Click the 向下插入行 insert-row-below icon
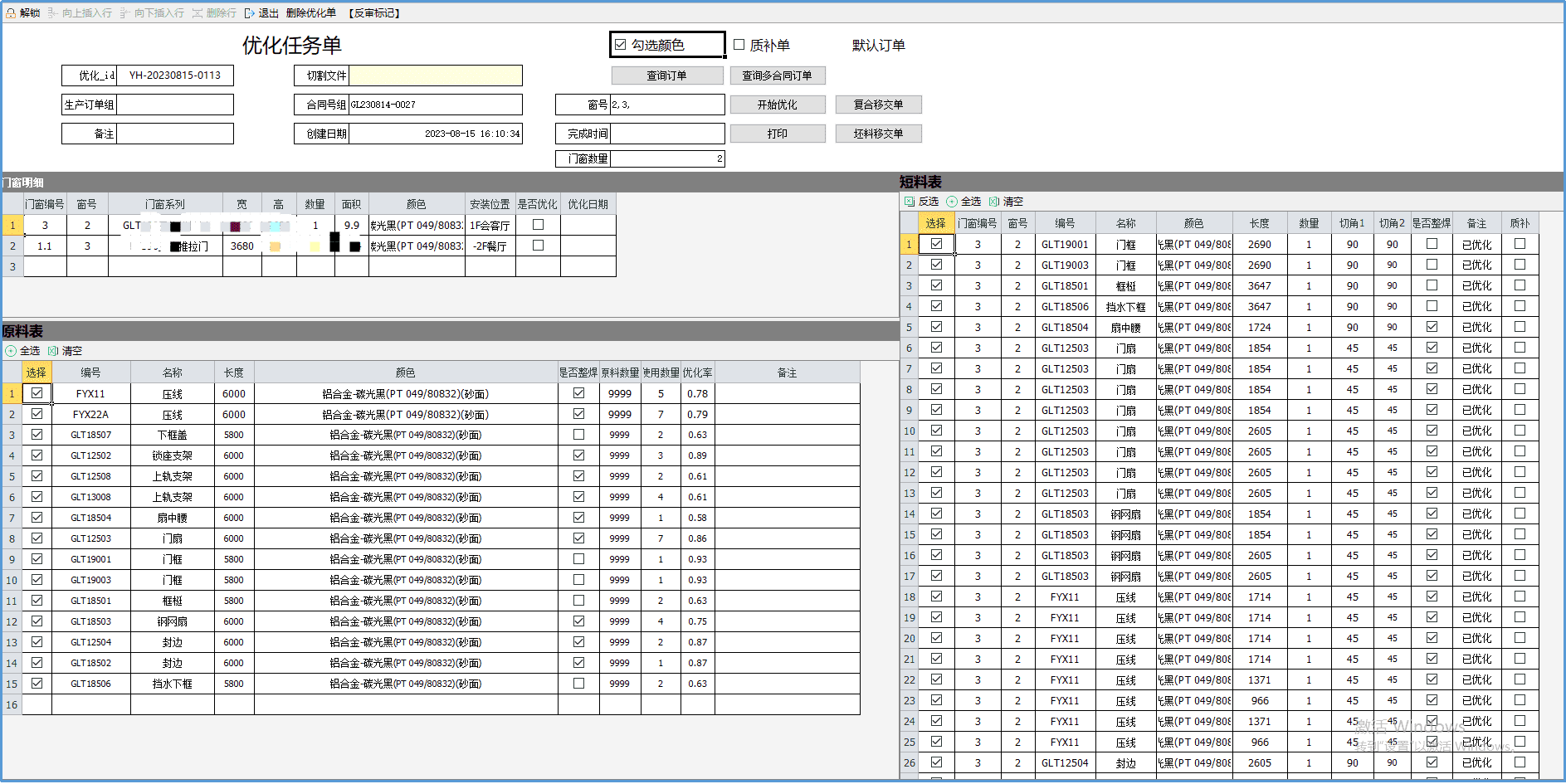Viewport: 1566px width, 784px height. point(125,13)
